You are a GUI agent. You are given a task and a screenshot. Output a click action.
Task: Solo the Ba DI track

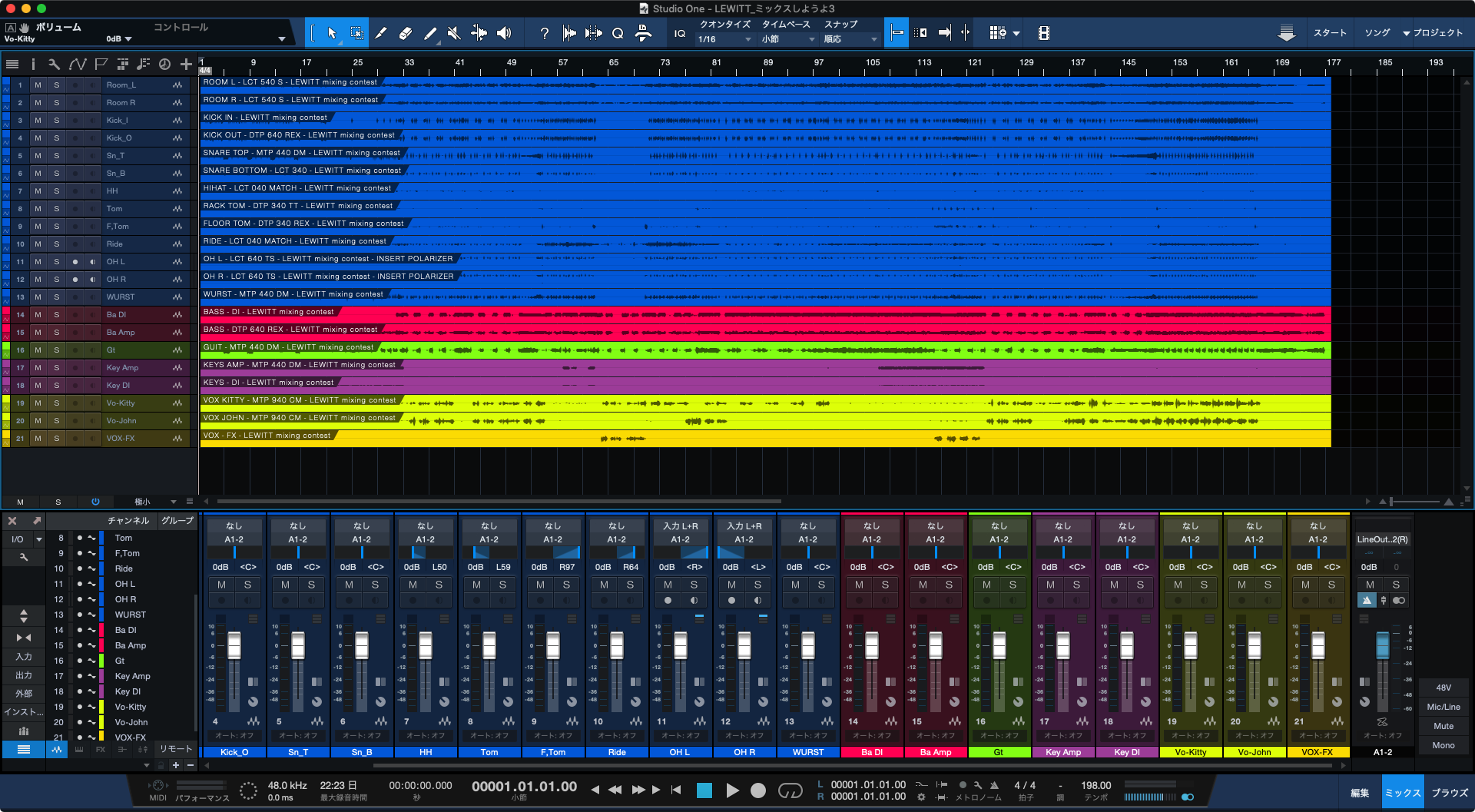click(x=56, y=314)
